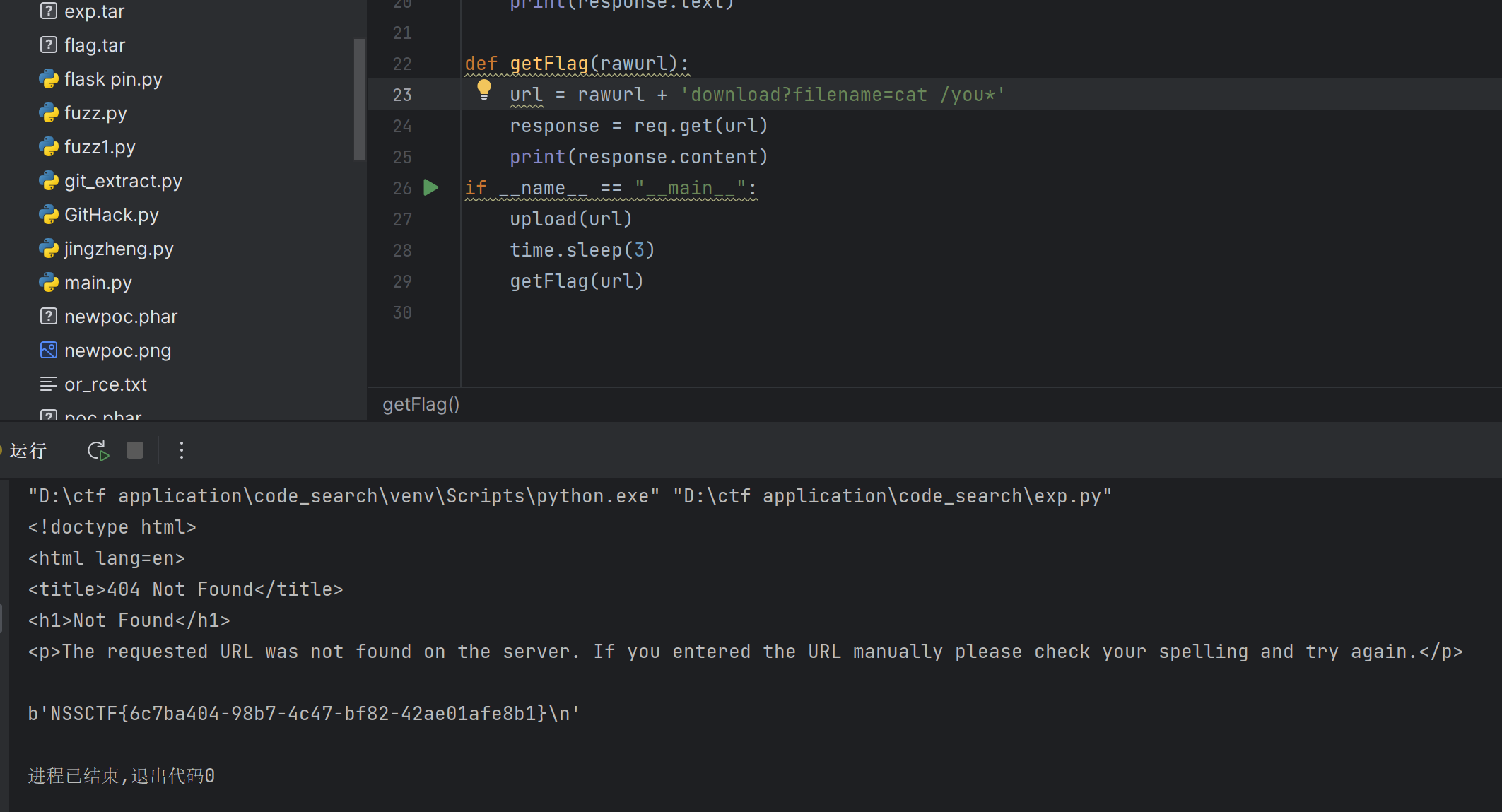1502x812 pixels.
Task: Click 'upload(url)' on line 27
Action: point(571,219)
